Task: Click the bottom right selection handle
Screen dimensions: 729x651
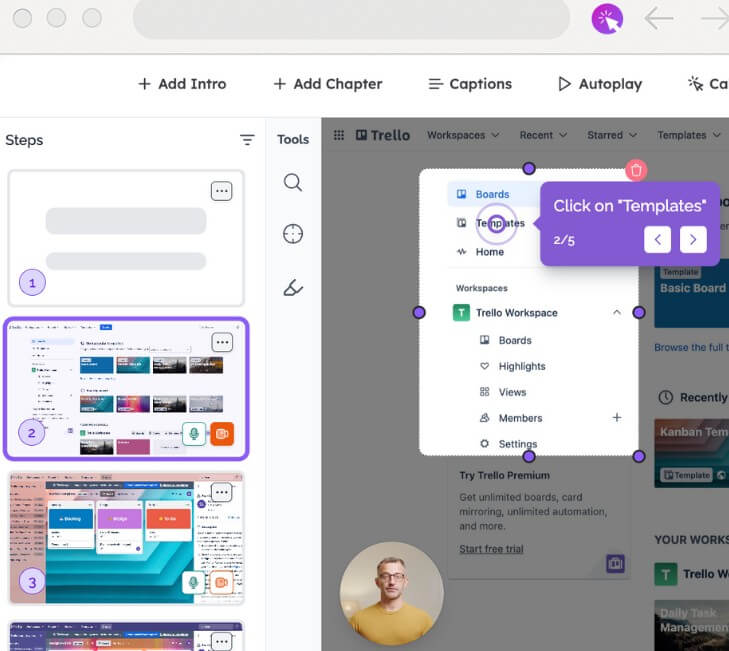Action: (x=639, y=456)
